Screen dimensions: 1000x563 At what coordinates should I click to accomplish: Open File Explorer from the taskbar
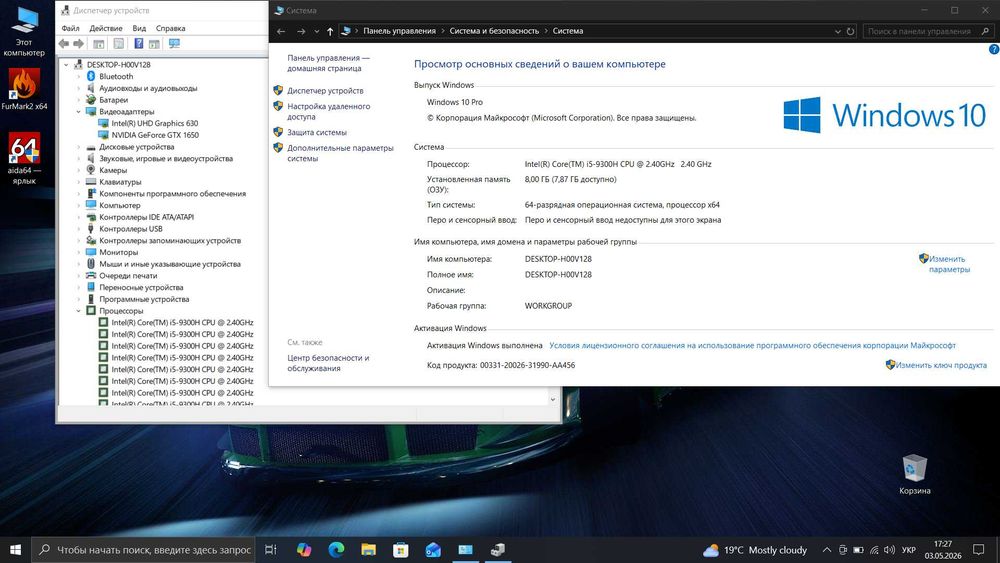click(x=369, y=550)
